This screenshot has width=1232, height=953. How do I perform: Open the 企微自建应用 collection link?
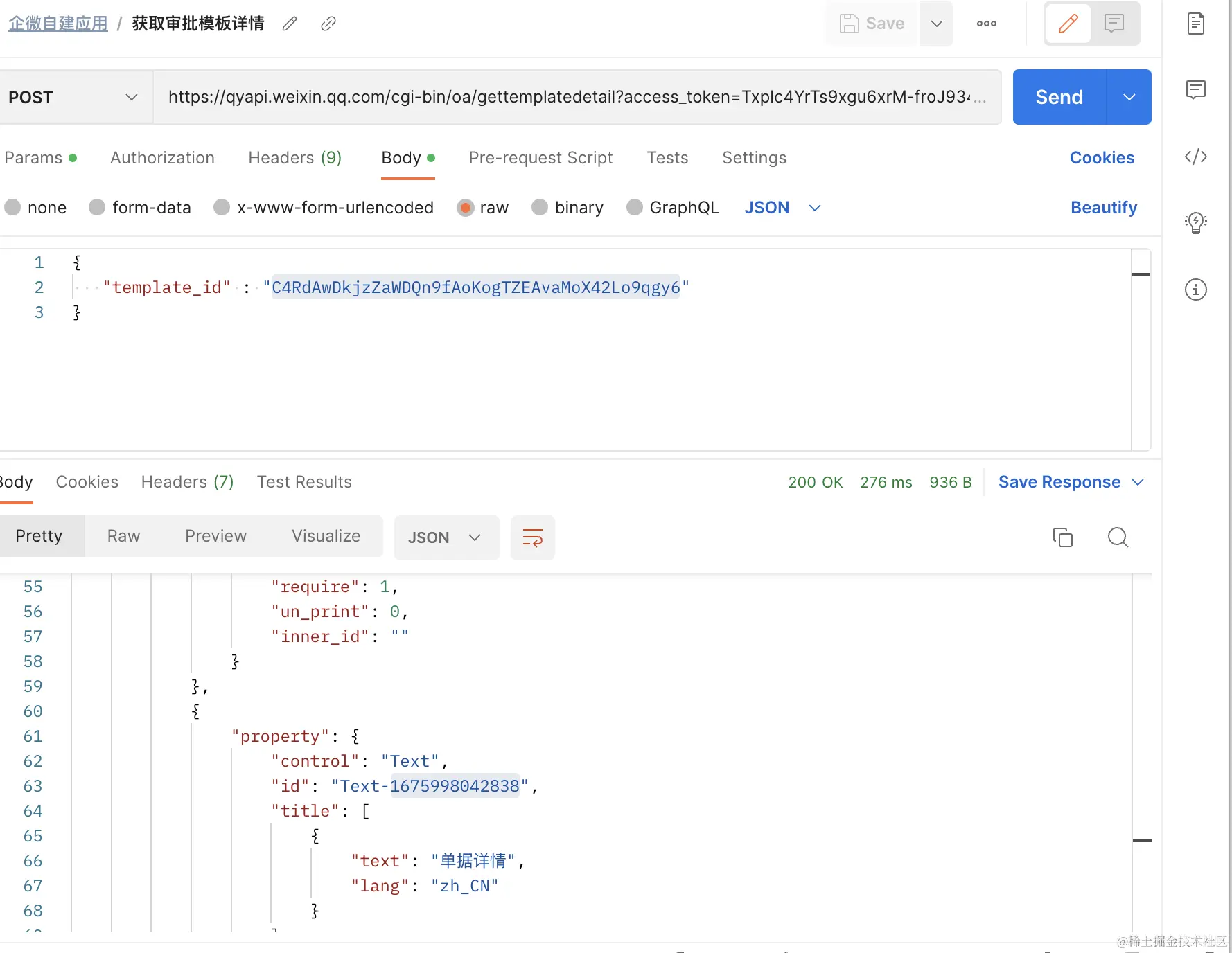pos(58,24)
